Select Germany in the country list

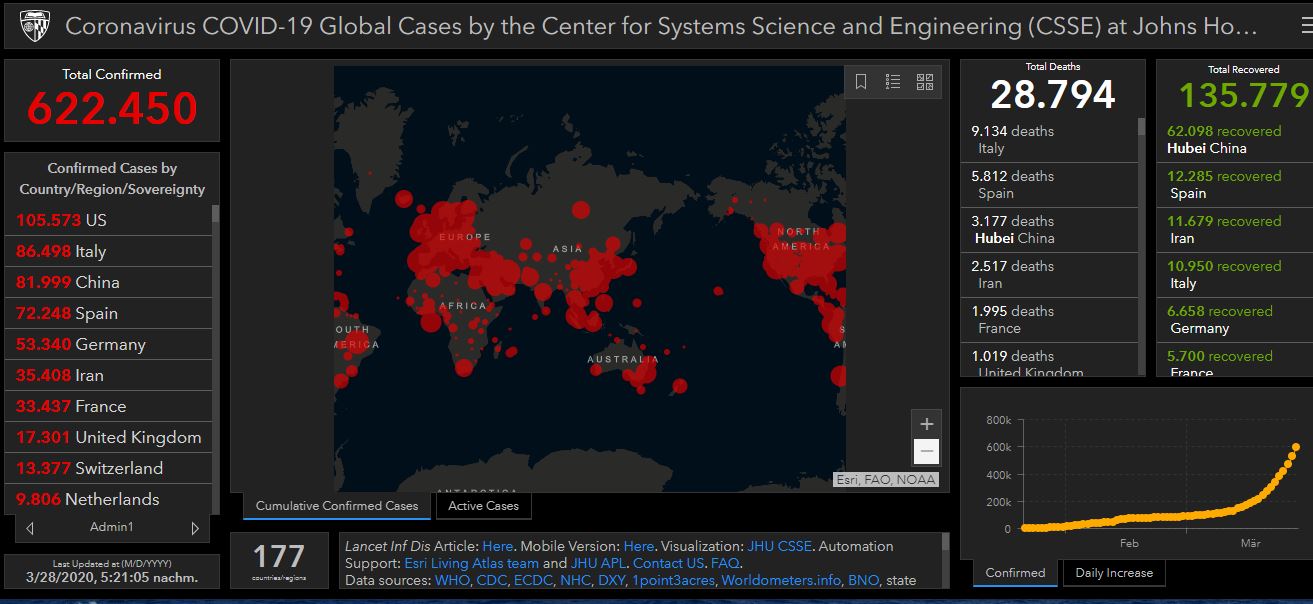110,345
